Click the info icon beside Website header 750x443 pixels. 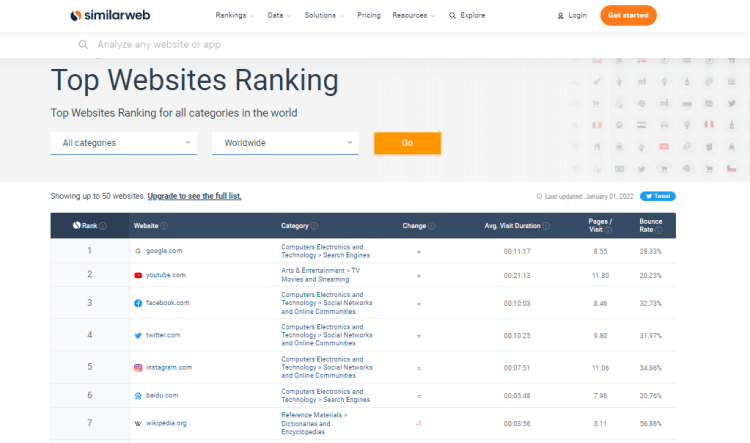tap(164, 226)
